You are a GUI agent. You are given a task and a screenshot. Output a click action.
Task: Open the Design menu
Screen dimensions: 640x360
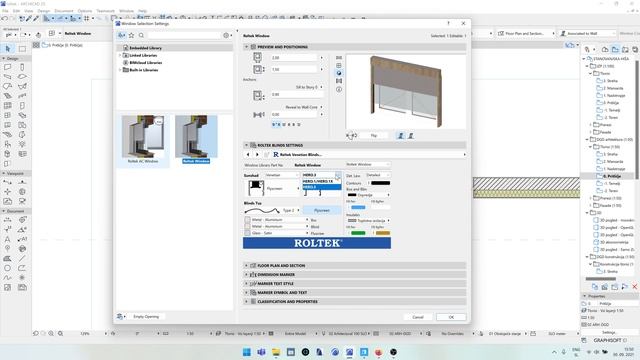pos(44,11)
